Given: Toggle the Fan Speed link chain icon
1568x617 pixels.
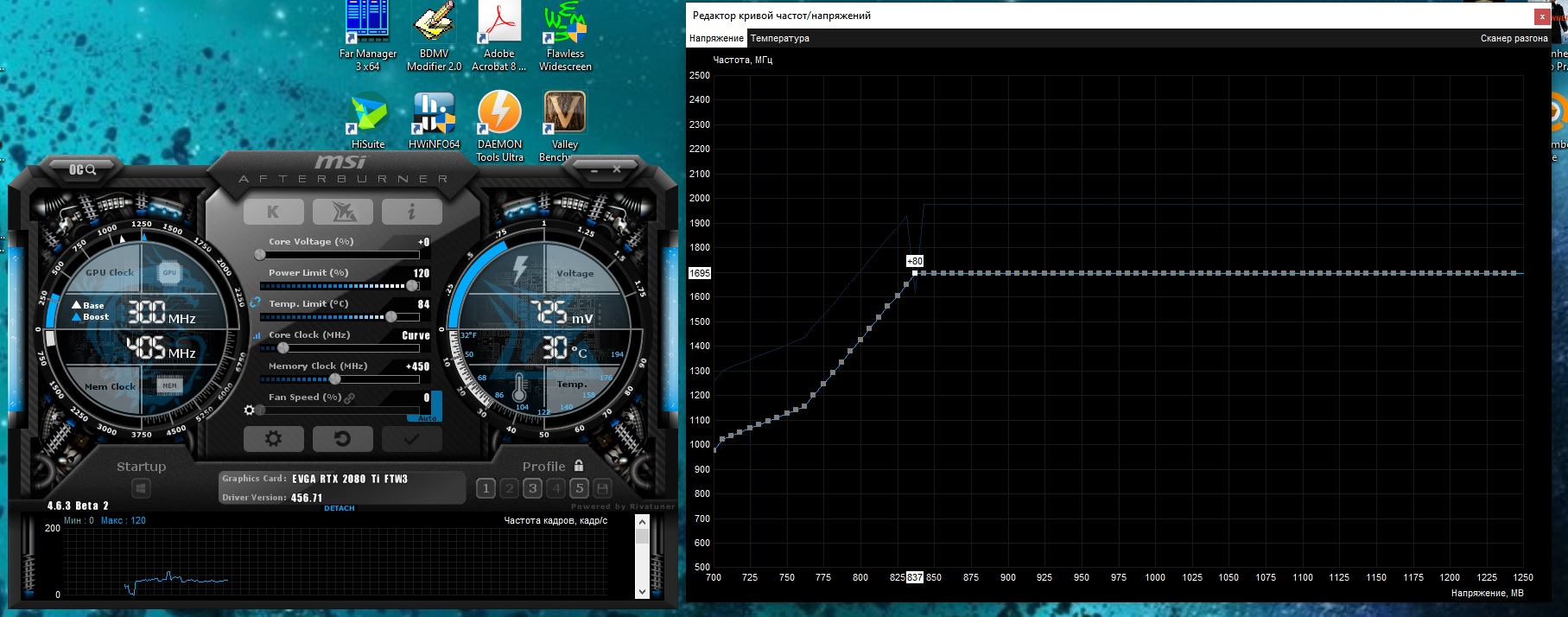Looking at the screenshot, I should [350, 398].
